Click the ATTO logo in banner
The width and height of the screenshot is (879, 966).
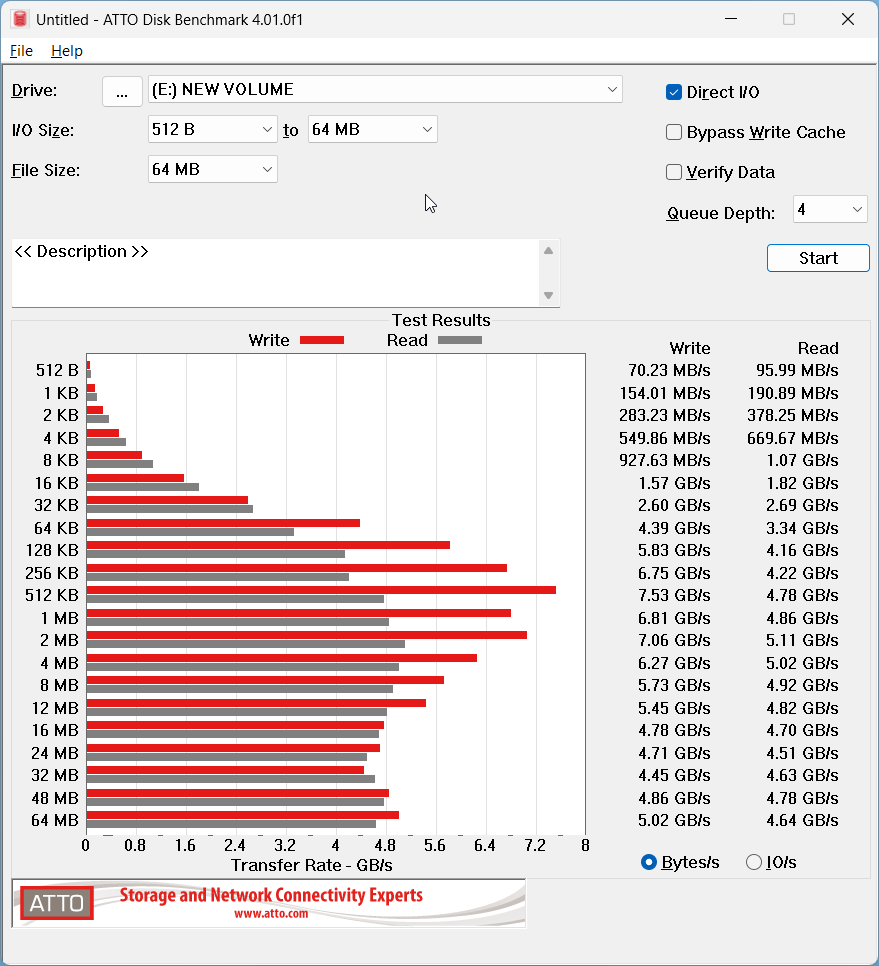click(x=57, y=903)
